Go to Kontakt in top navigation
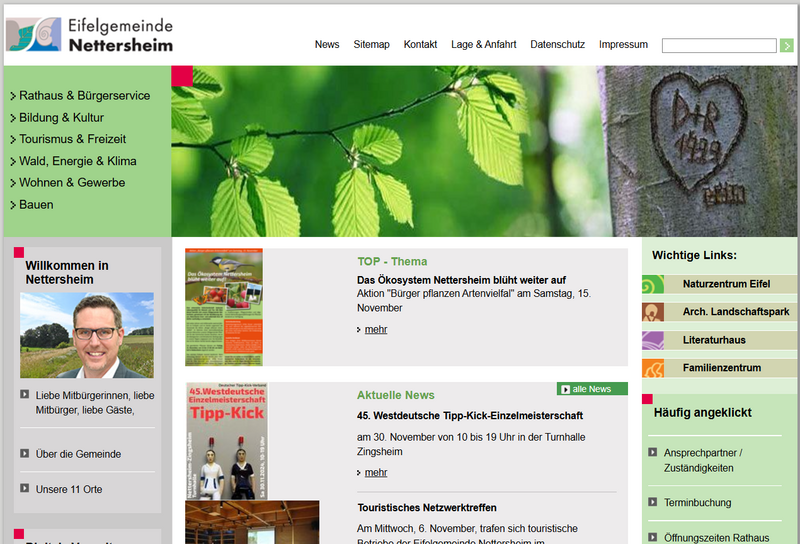Image resolution: width=800 pixels, height=544 pixels. click(x=420, y=44)
